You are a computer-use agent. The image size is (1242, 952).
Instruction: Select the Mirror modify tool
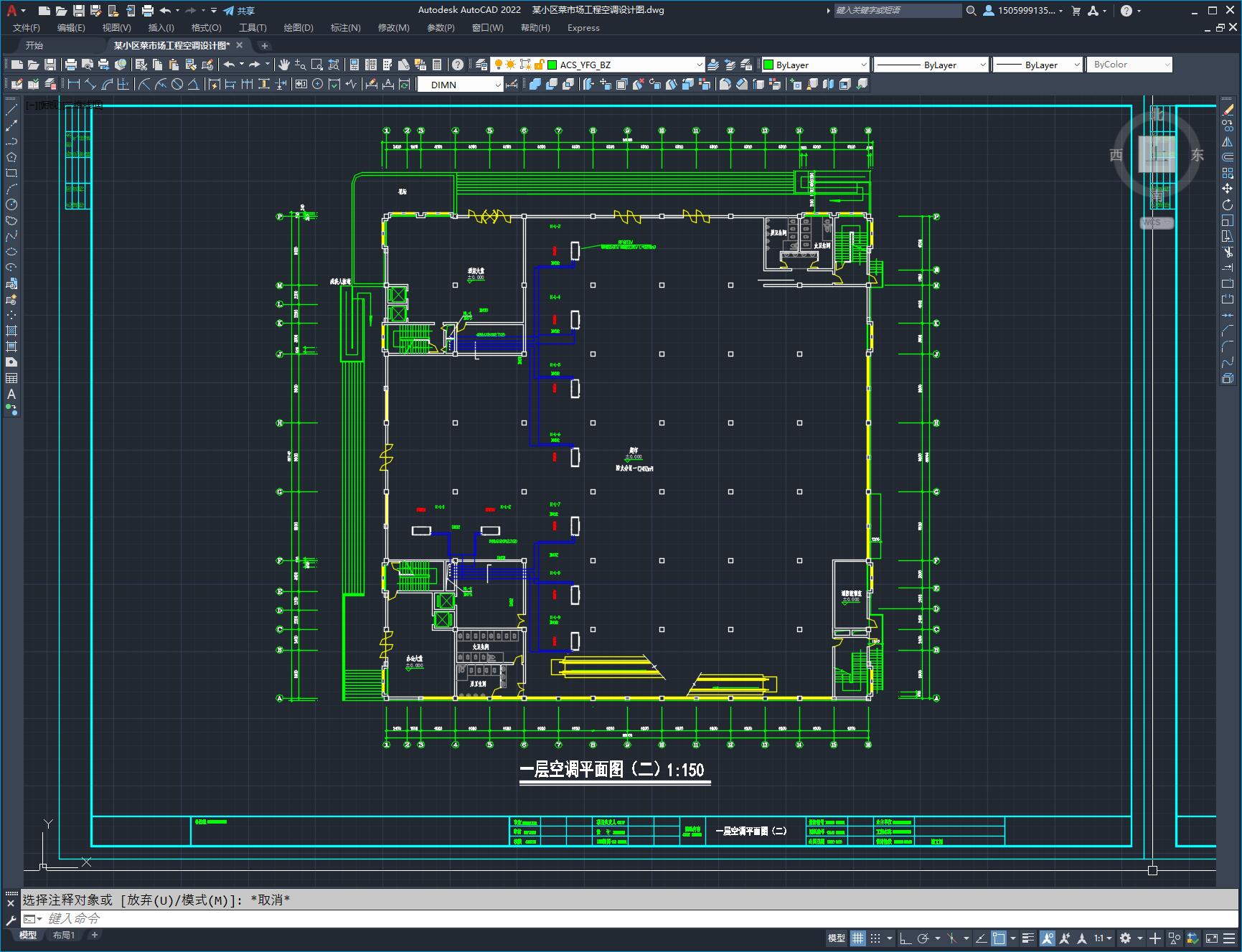(x=1228, y=141)
